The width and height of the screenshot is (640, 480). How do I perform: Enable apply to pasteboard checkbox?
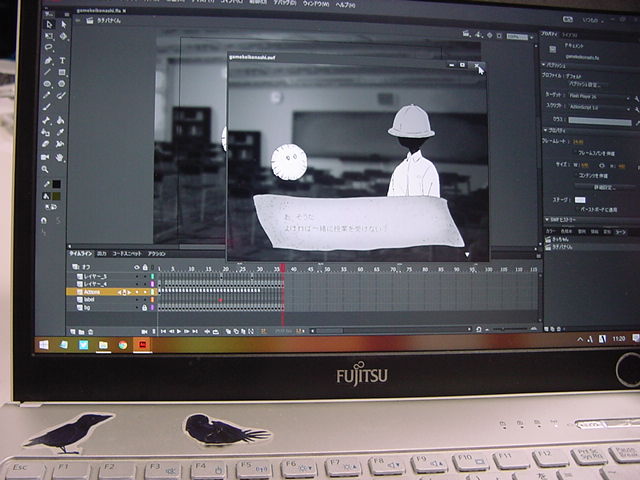click(577, 209)
